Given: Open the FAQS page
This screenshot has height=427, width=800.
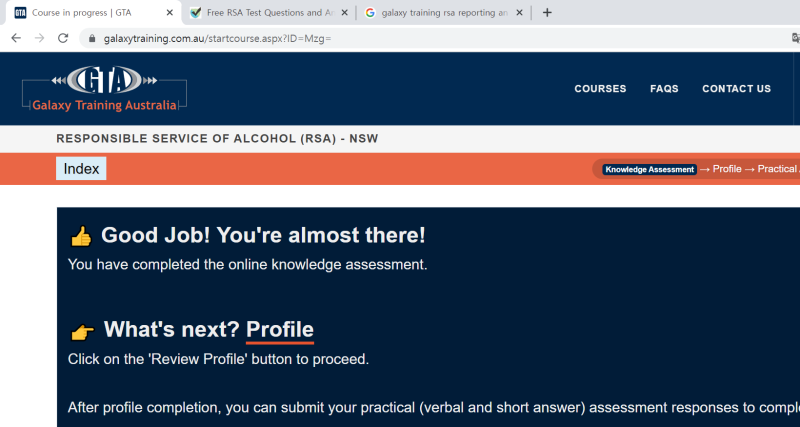Looking at the screenshot, I should tap(664, 89).
